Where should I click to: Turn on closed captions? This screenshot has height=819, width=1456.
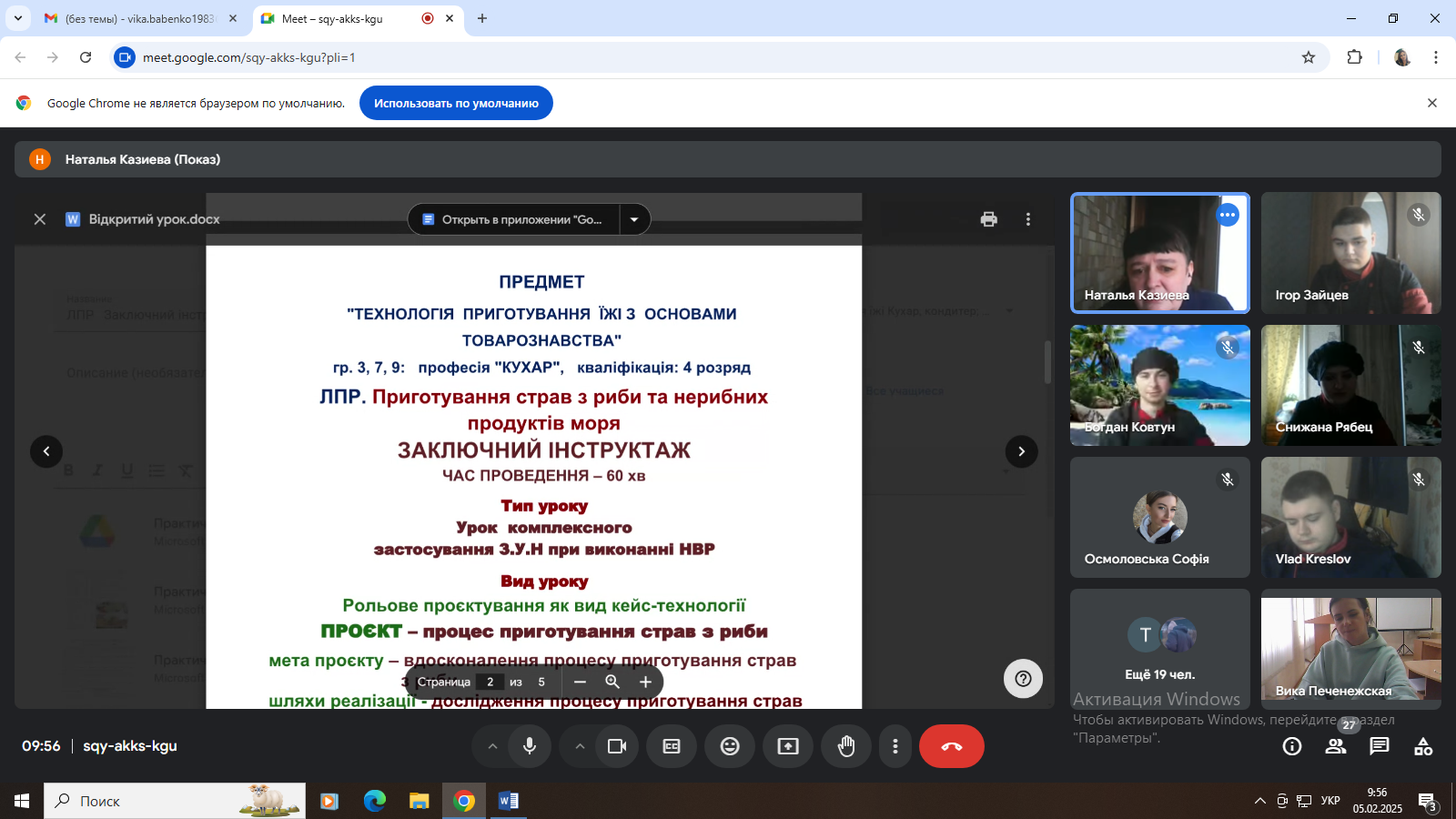click(x=672, y=746)
